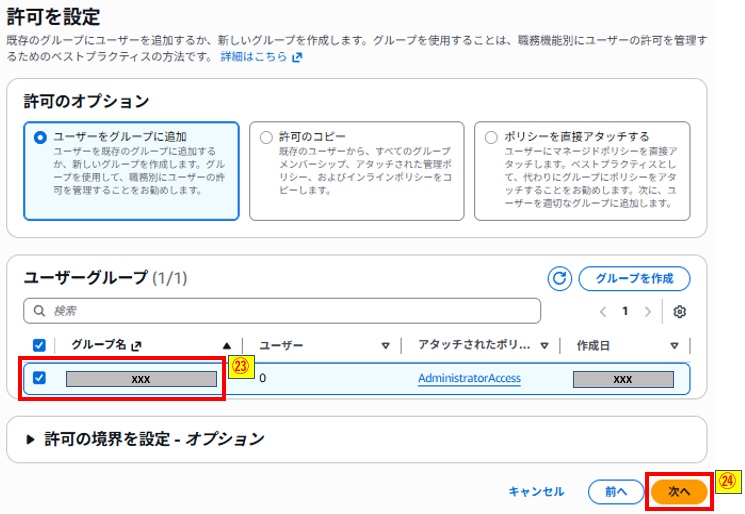Click the refresh user groups icon
The height and width of the screenshot is (514, 745).
coord(560,278)
